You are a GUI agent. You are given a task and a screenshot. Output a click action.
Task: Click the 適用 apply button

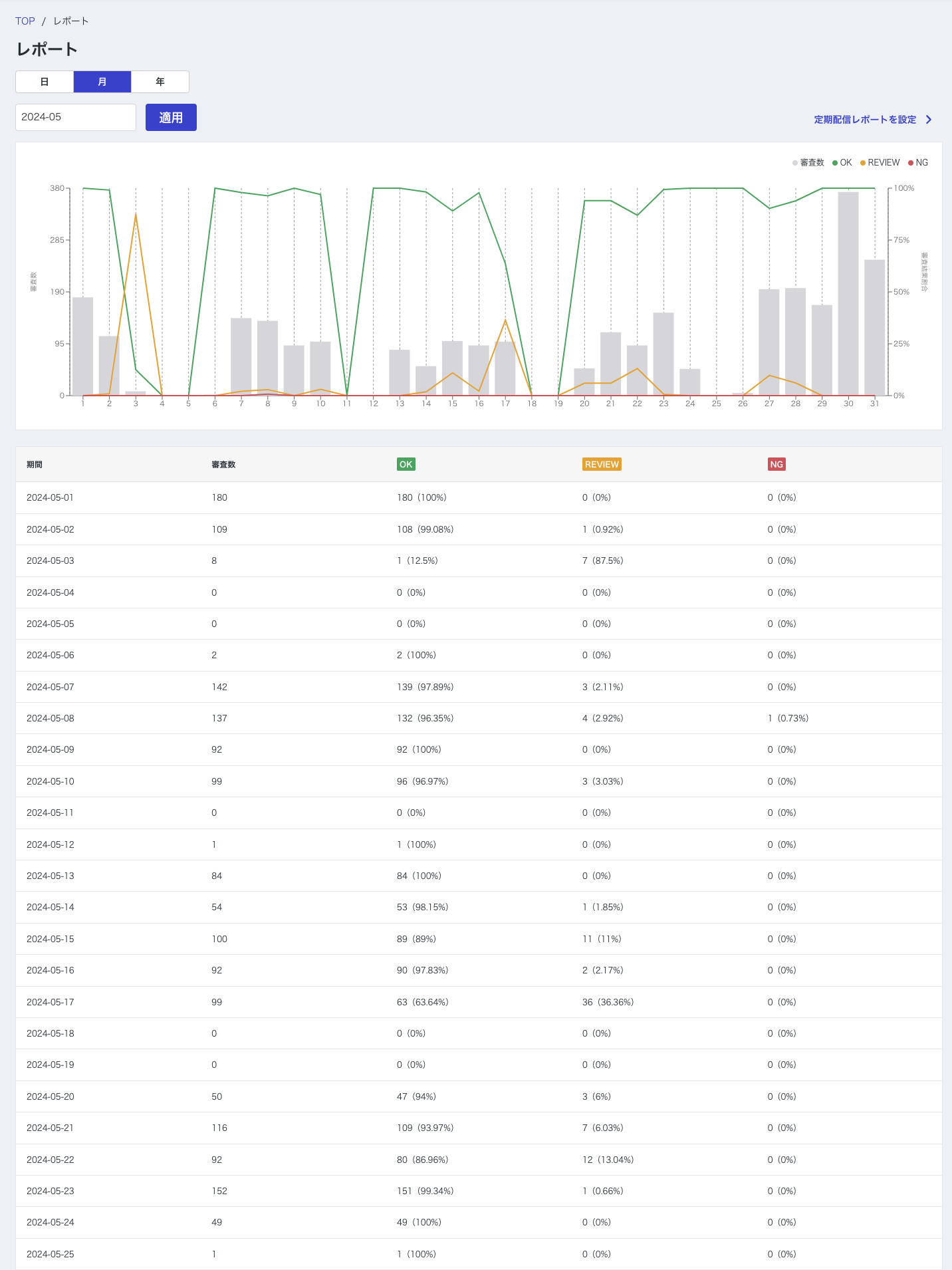(171, 117)
